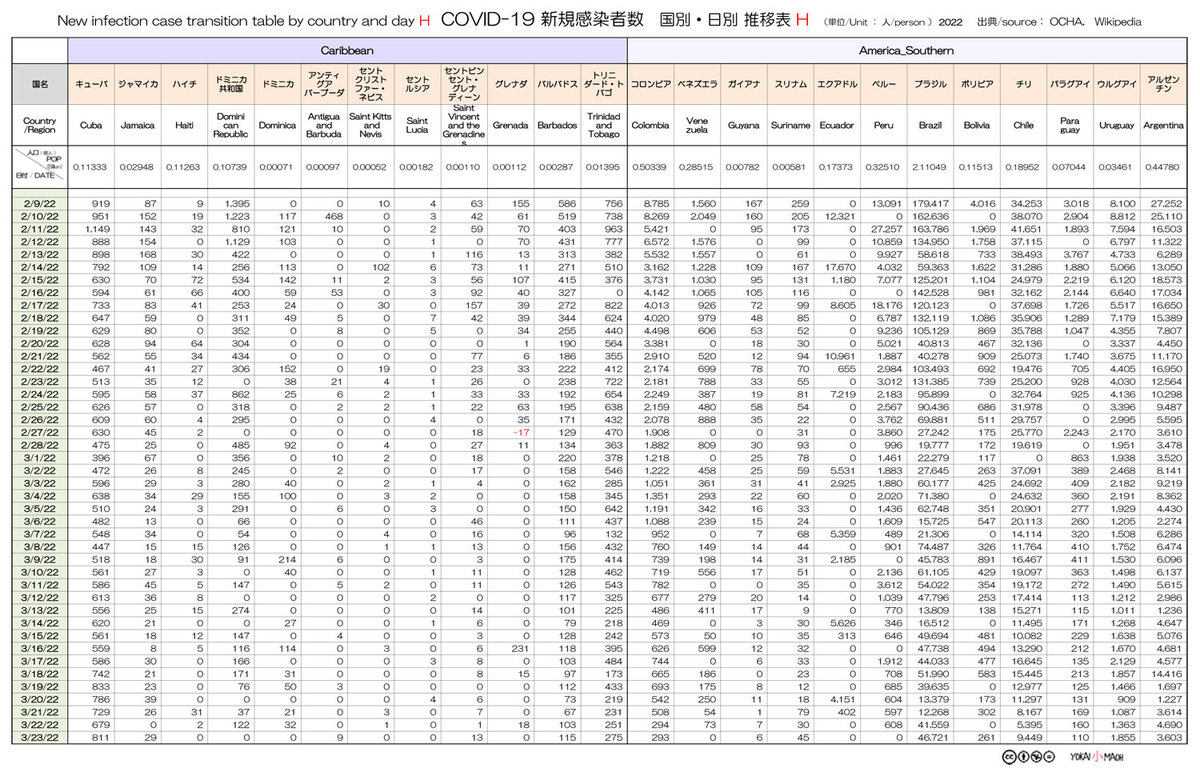Click the 'Vene zuela' column header
This screenshot has height=772, width=1200.
697,126
